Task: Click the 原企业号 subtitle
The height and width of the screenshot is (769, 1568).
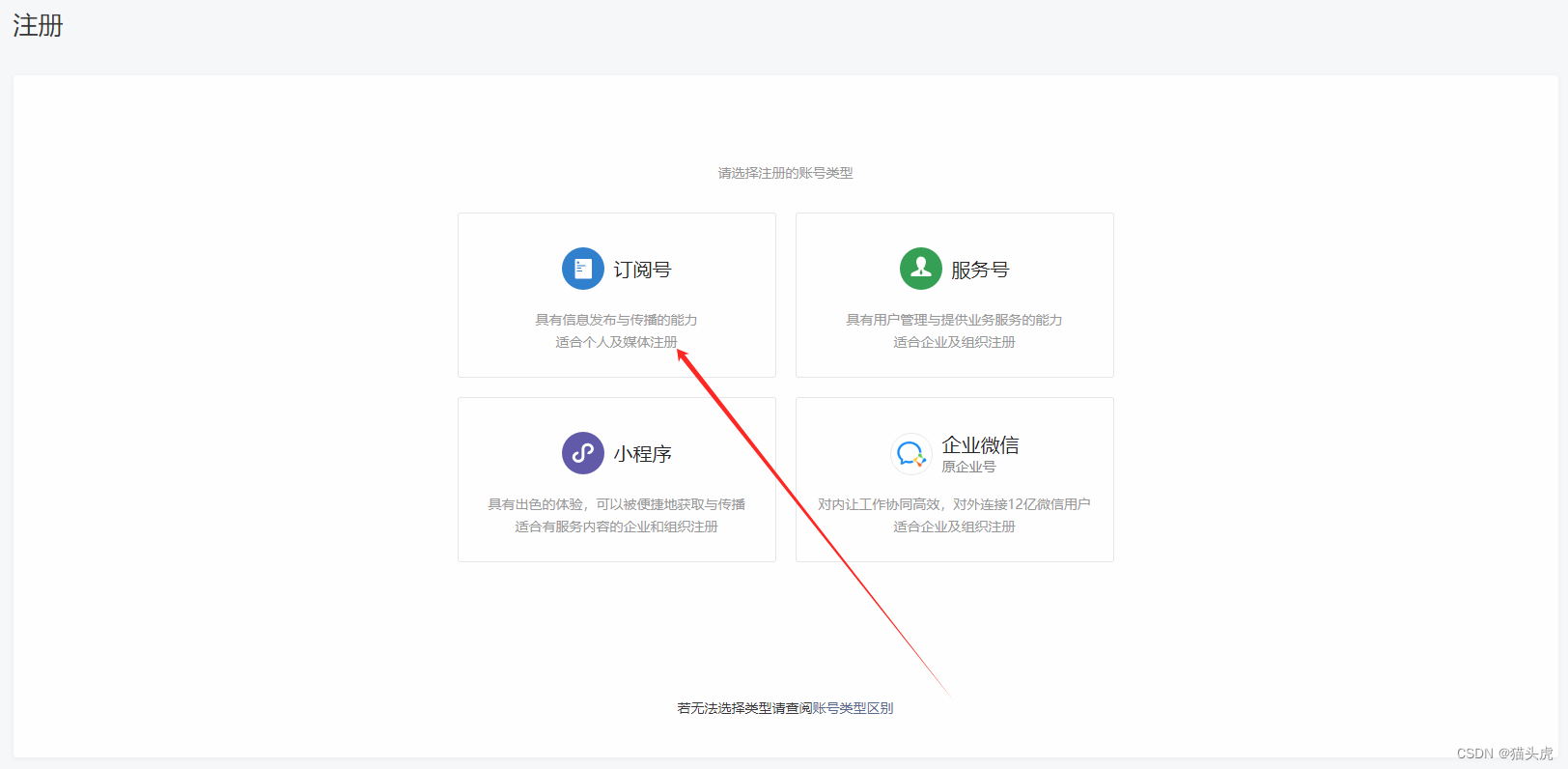Action: pyautogui.click(x=968, y=467)
